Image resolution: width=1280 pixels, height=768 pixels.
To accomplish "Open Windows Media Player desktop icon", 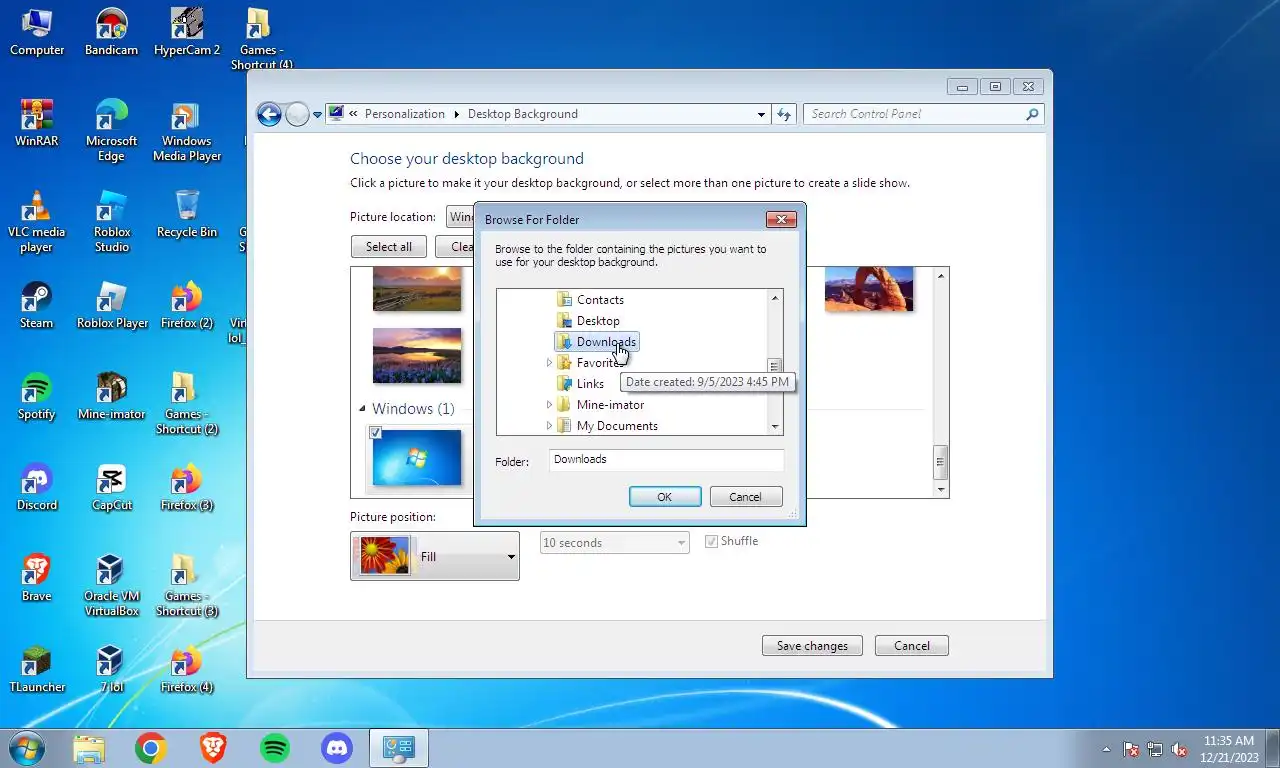I will pos(186,130).
